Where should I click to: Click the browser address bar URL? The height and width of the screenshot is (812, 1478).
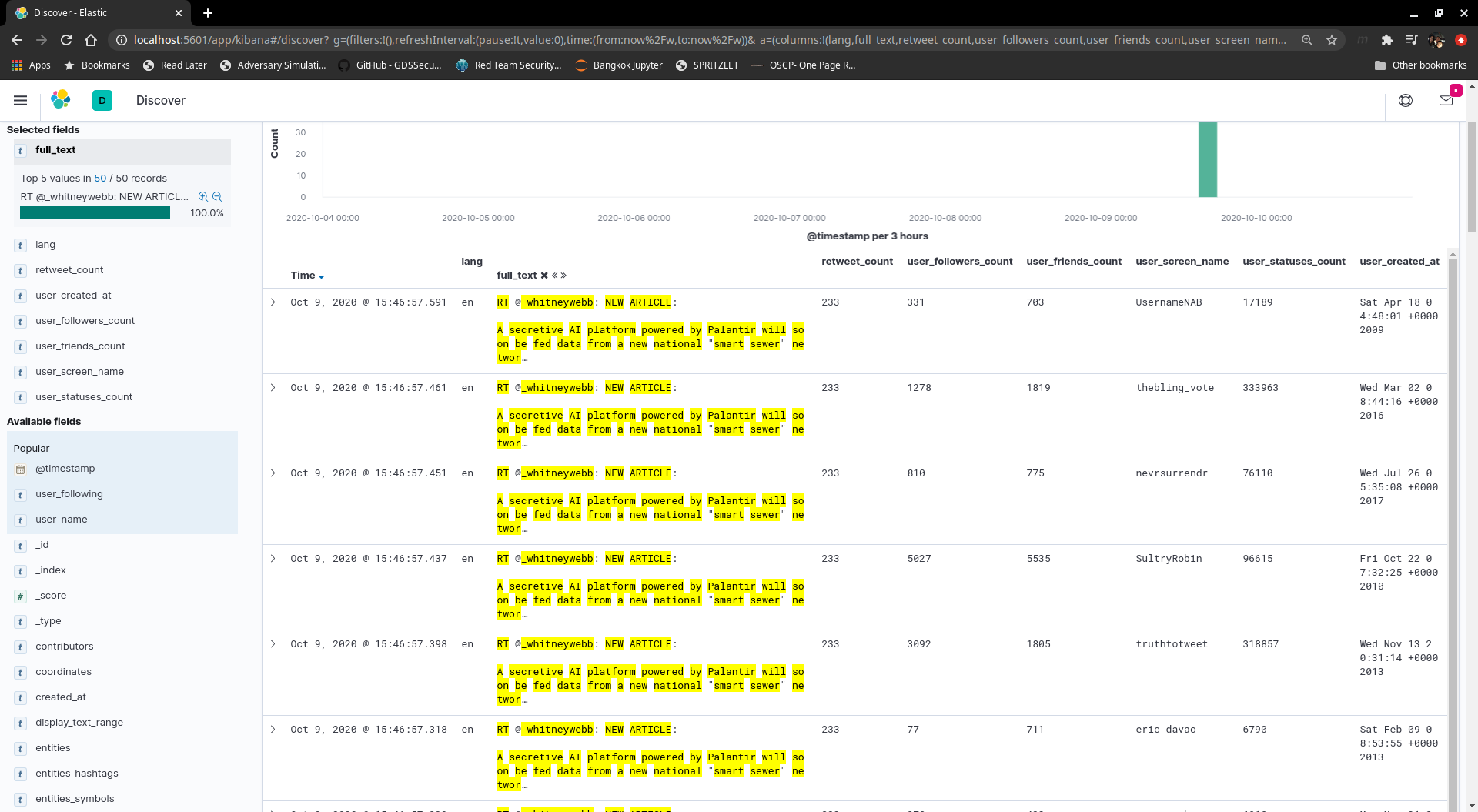(x=708, y=40)
